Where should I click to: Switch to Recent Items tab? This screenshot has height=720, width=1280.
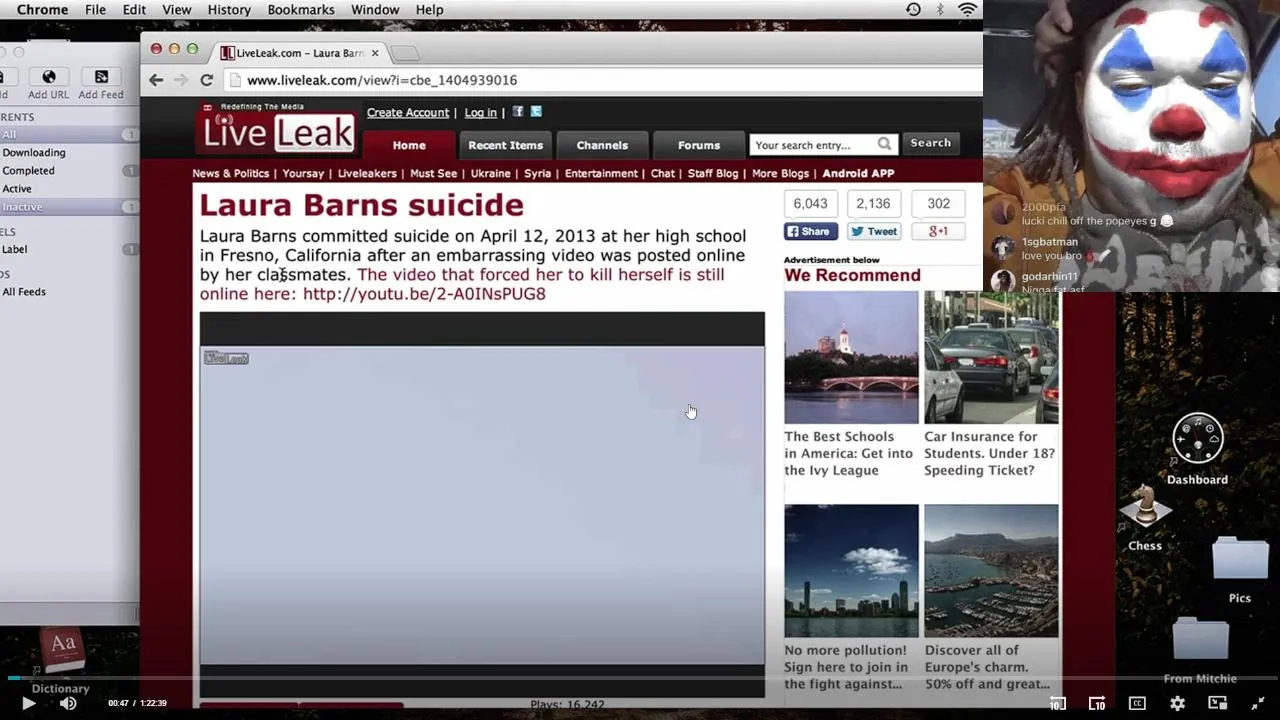coord(505,145)
